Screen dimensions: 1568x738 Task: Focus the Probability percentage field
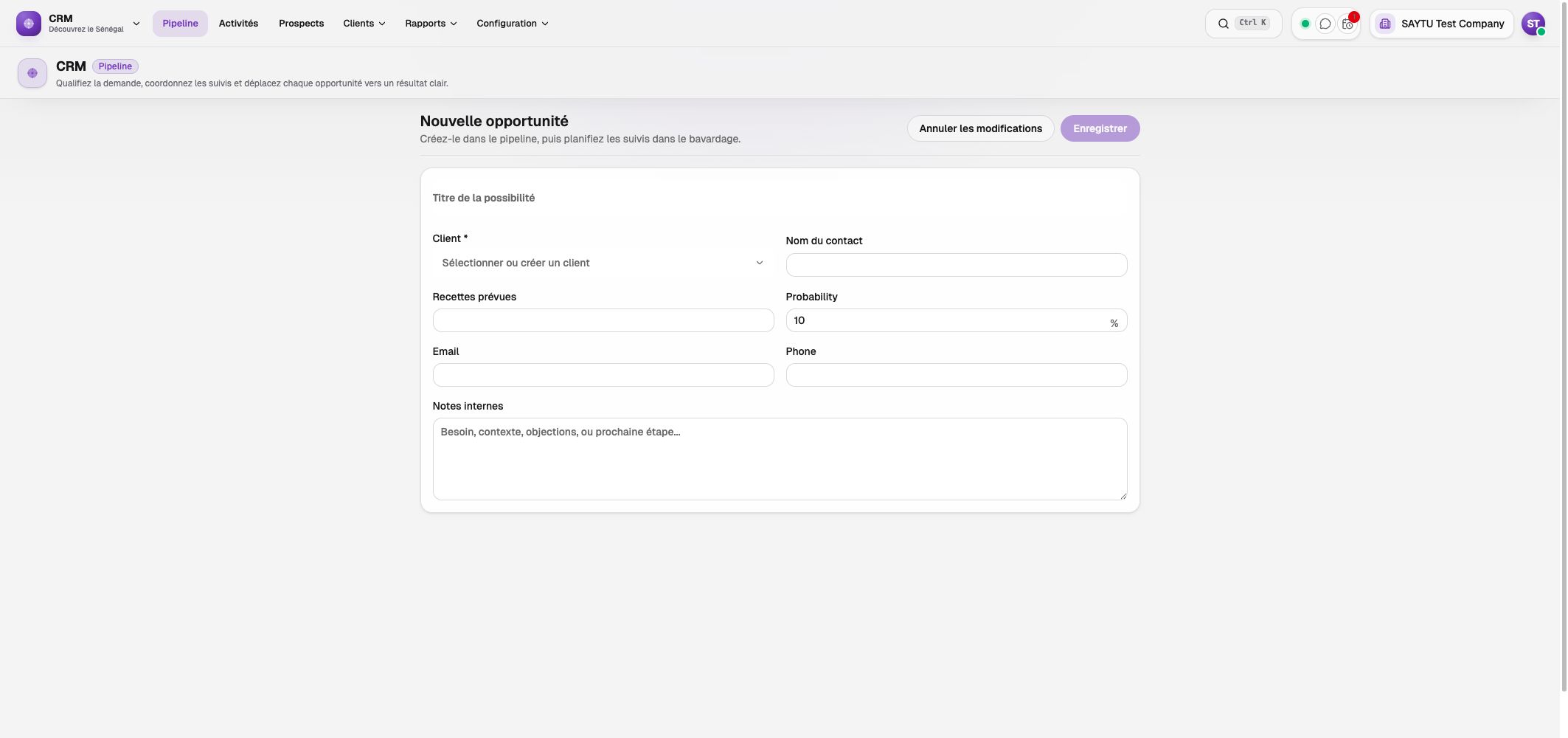[x=956, y=320]
